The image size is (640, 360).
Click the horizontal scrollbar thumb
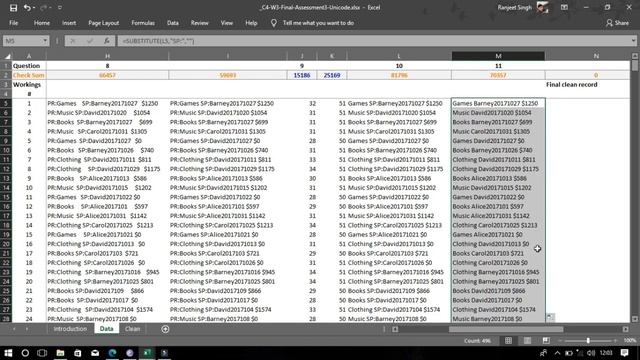(x=506, y=329)
